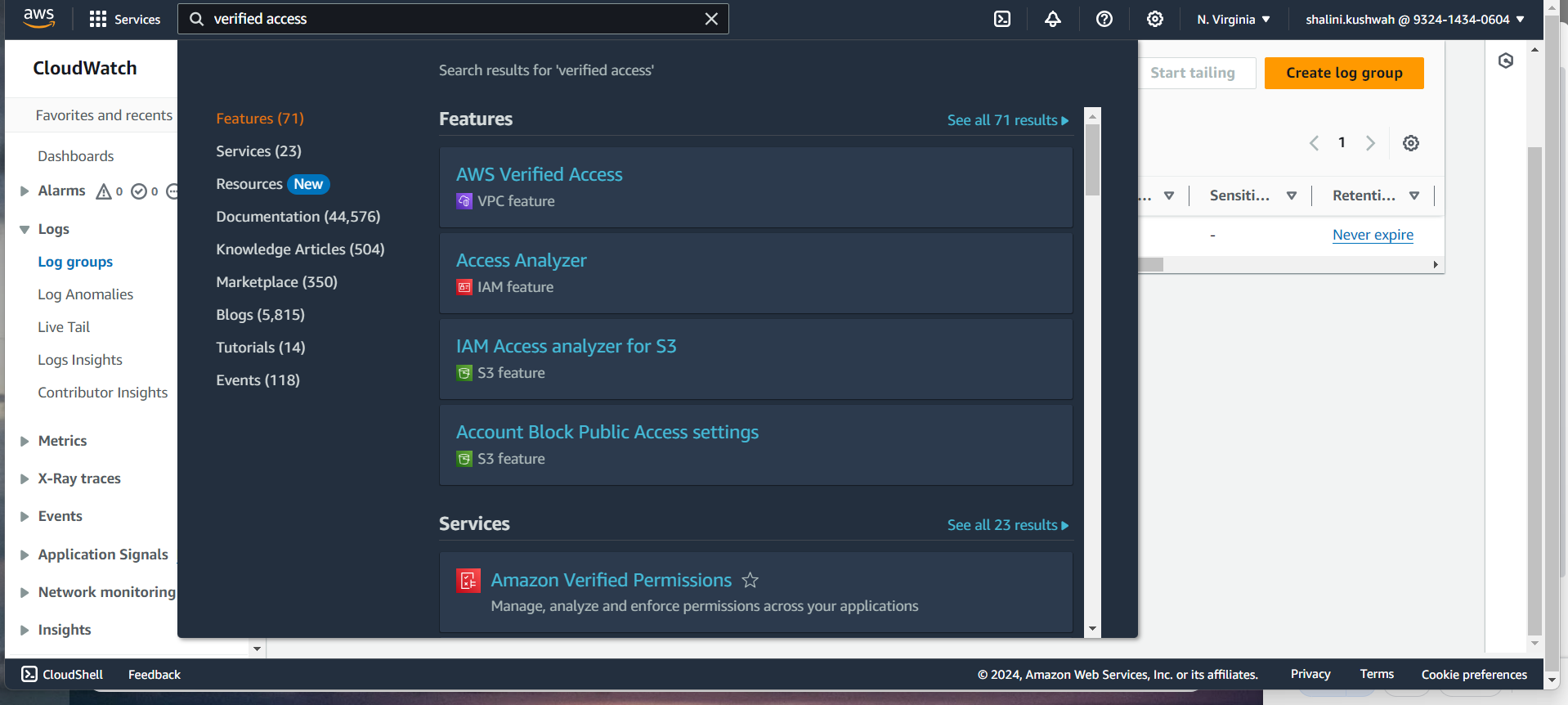Viewport: 1568px width, 705px height.
Task: Click the Start tailing button
Action: [x=1193, y=73]
